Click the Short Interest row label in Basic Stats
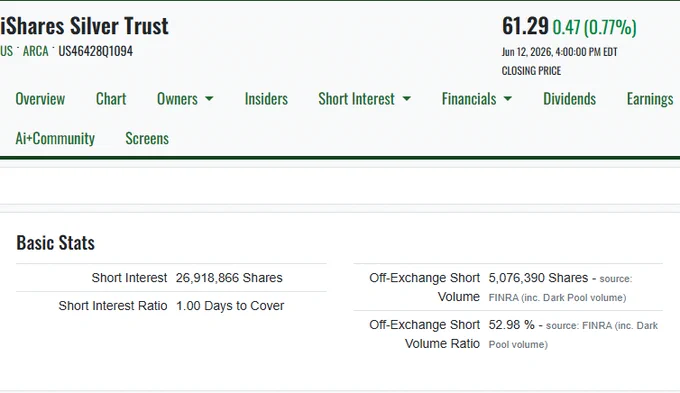The image size is (680, 393). coord(129,278)
